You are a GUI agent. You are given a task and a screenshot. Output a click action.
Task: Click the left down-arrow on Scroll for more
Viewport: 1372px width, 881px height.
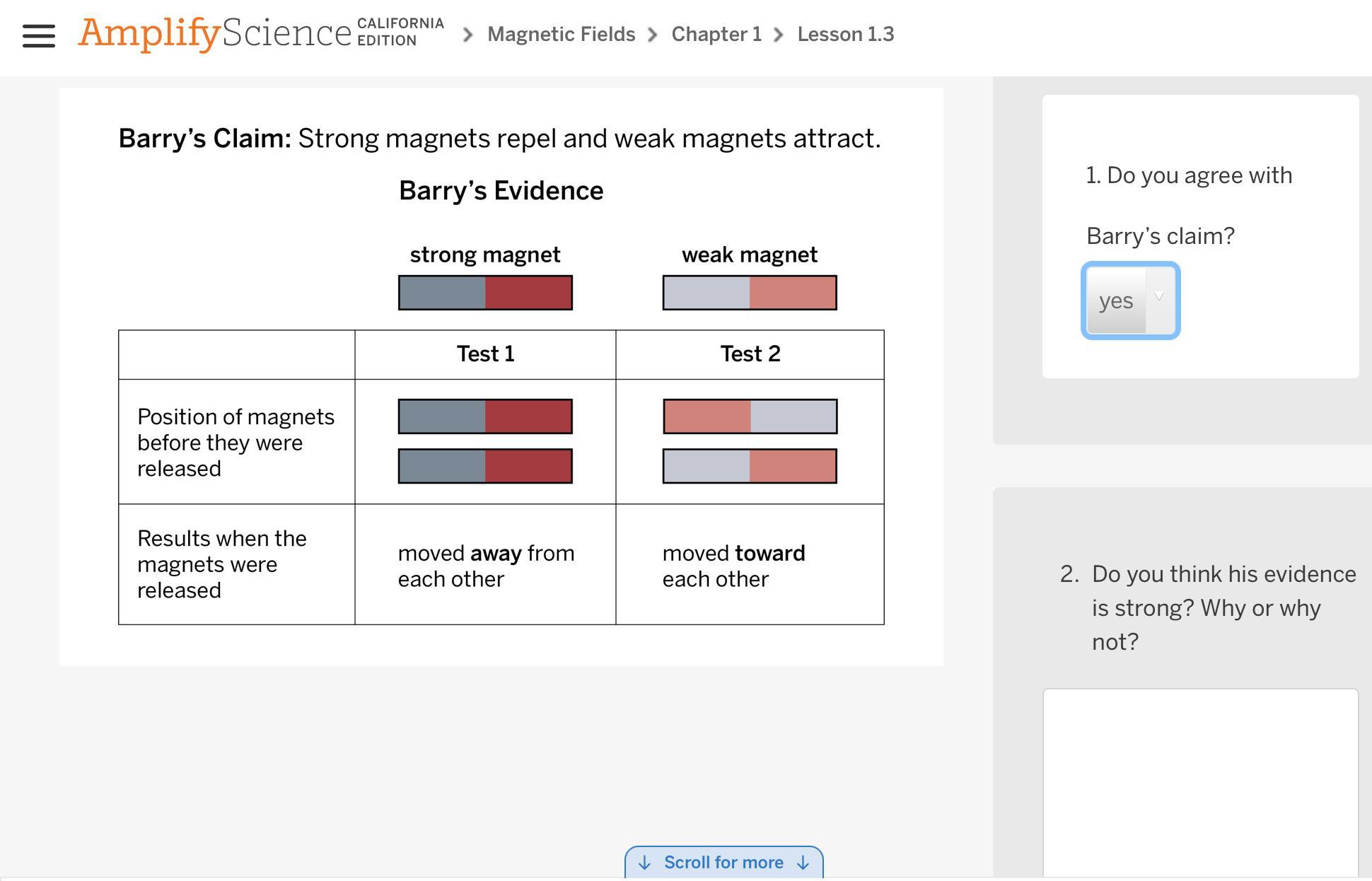(644, 863)
